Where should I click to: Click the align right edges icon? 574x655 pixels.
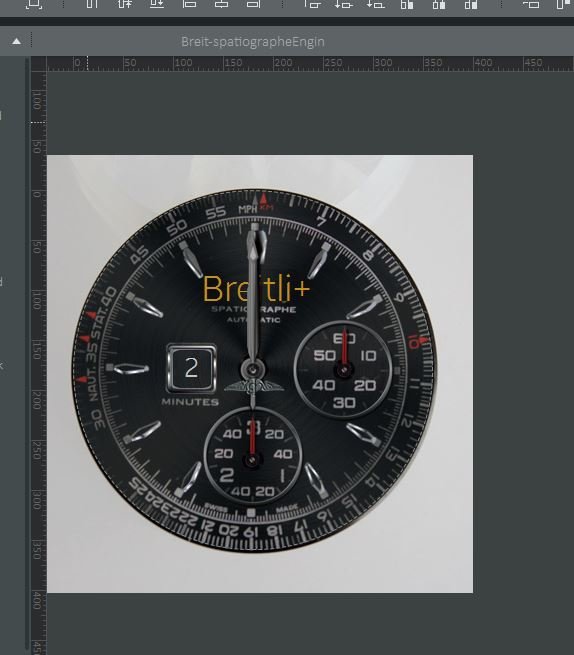(x=253, y=4)
